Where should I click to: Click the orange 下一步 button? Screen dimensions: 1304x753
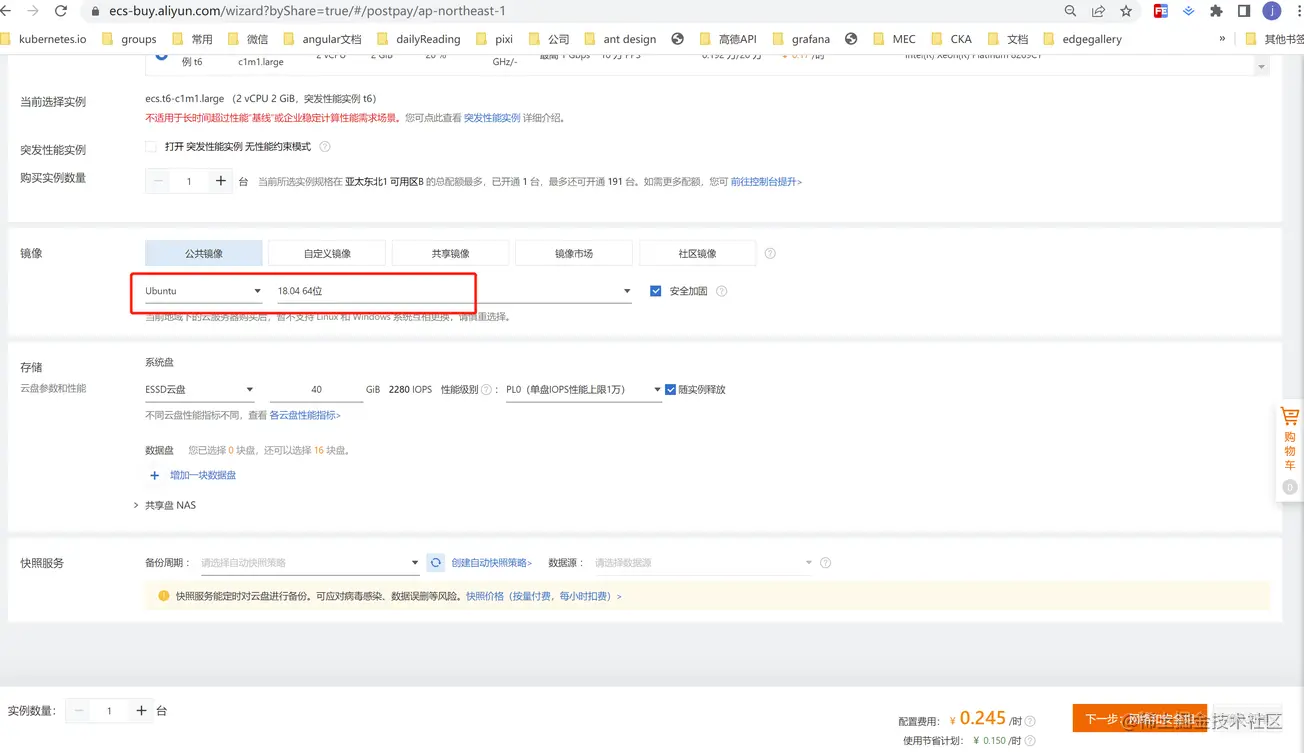(x=1140, y=718)
